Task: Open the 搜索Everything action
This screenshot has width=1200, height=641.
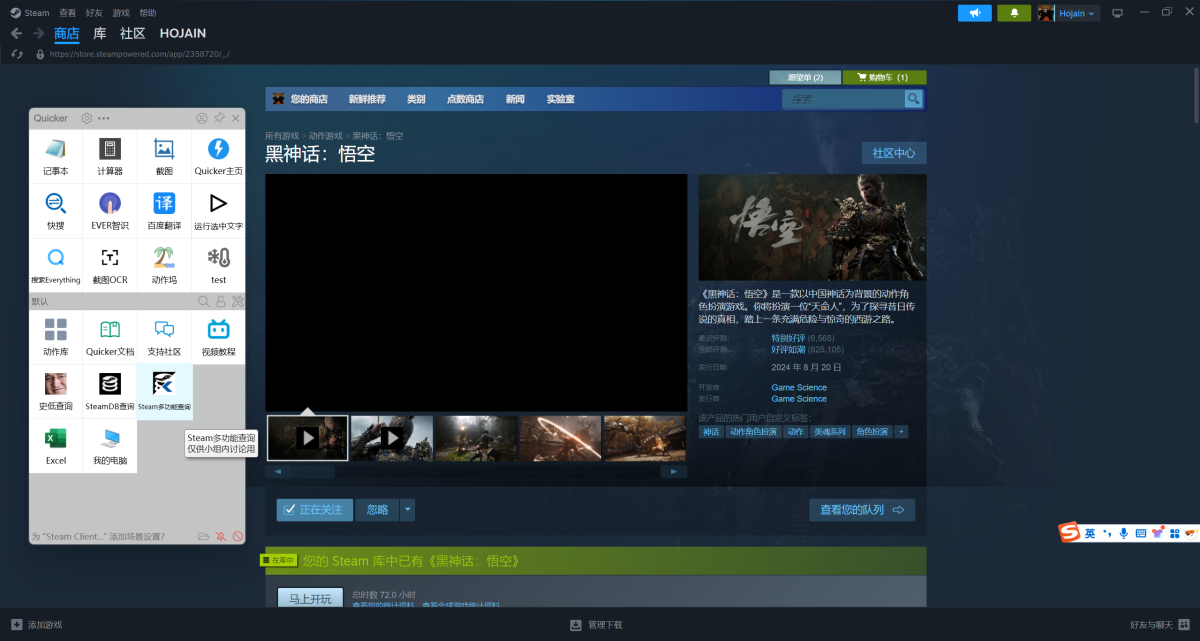Action: pyautogui.click(x=56, y=265)
